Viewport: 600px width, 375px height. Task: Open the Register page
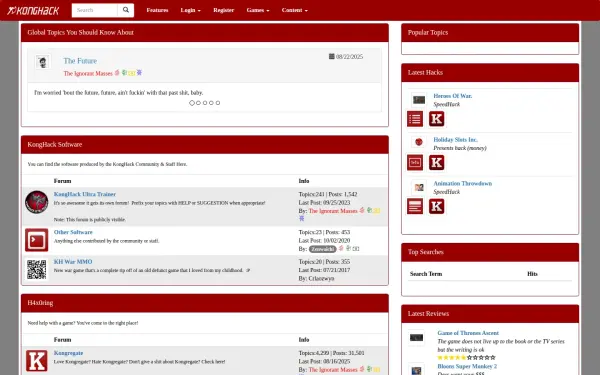[x=223, y=10]
